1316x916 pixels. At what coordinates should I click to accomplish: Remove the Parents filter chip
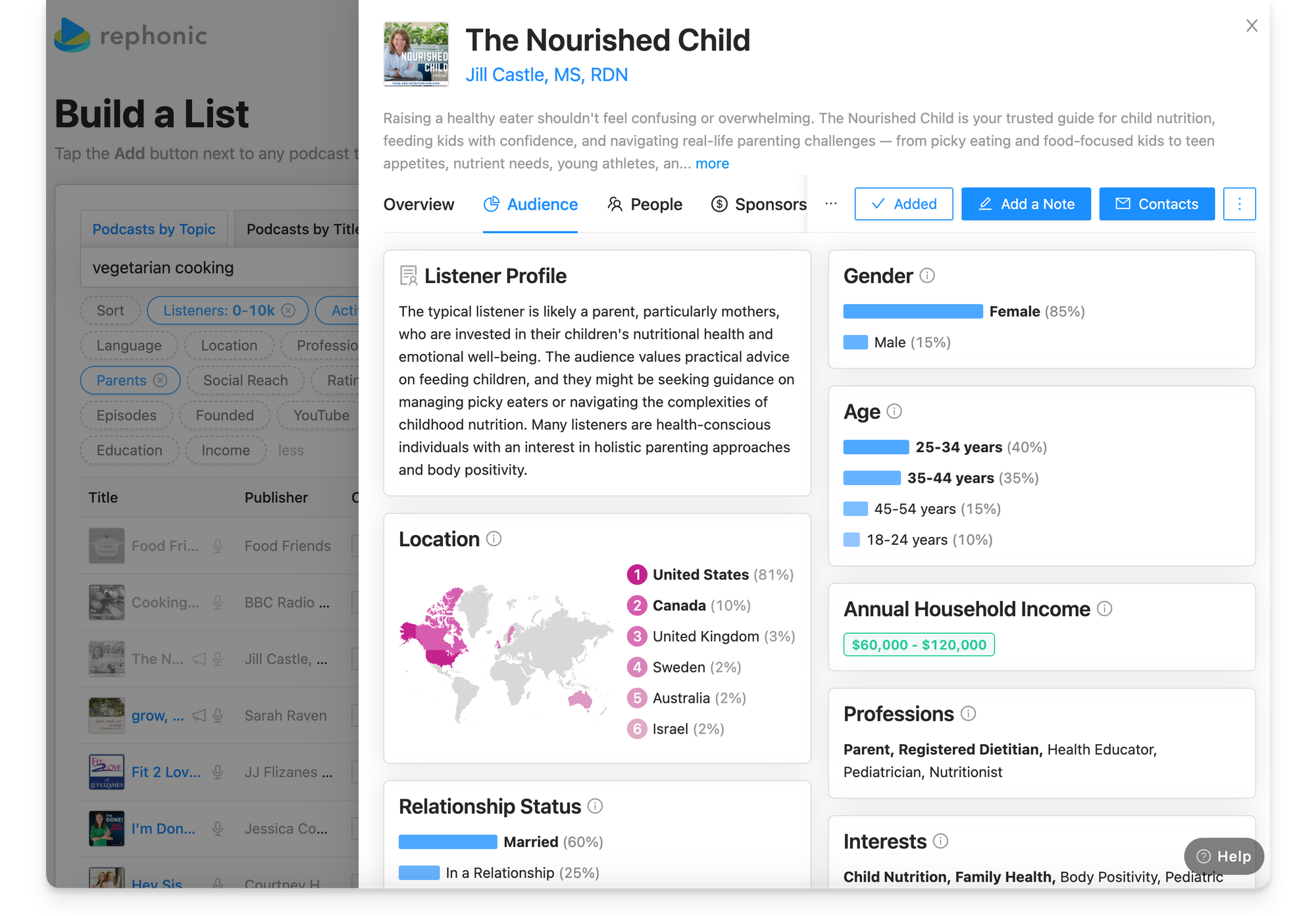click(x=160, y=380)
